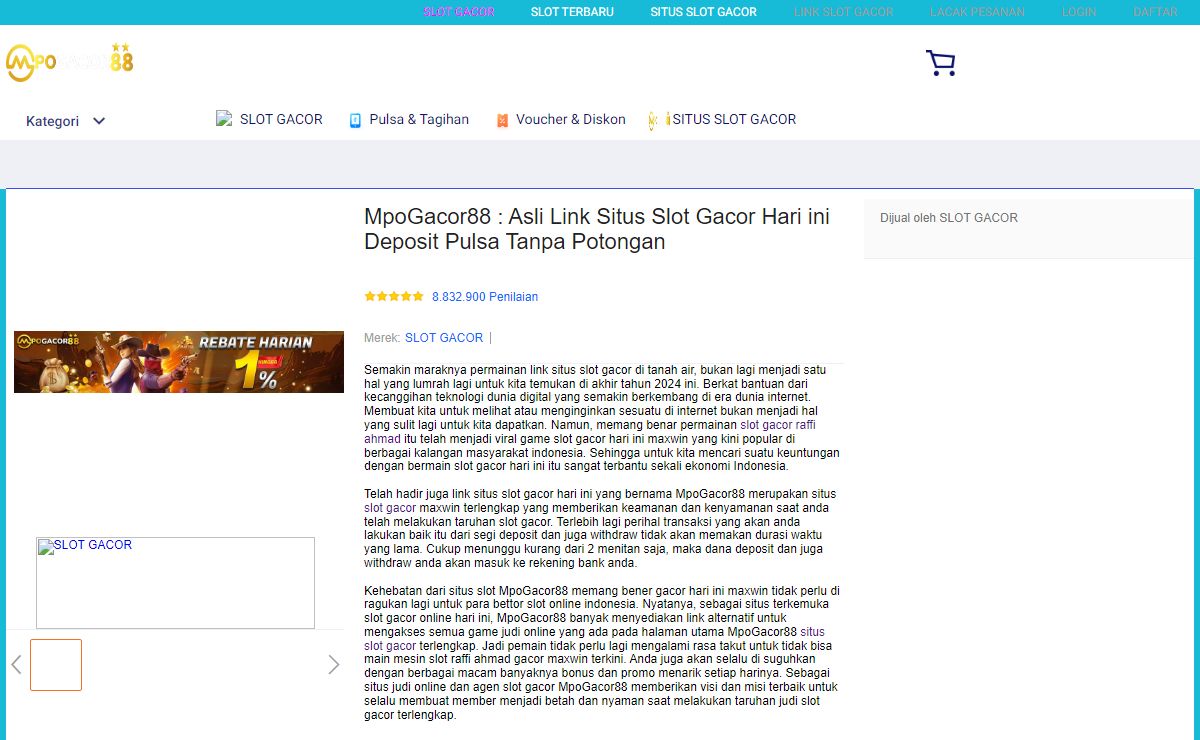The width and height of the screenshot is (1200, 740).
Task: Click the MpoGacor88 product title
Action: click(597, 229)
